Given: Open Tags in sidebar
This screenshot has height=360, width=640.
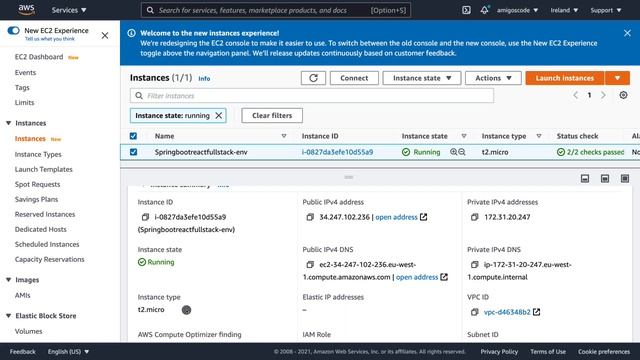Looking at the screenshot, I should click(x=22, y=87).
